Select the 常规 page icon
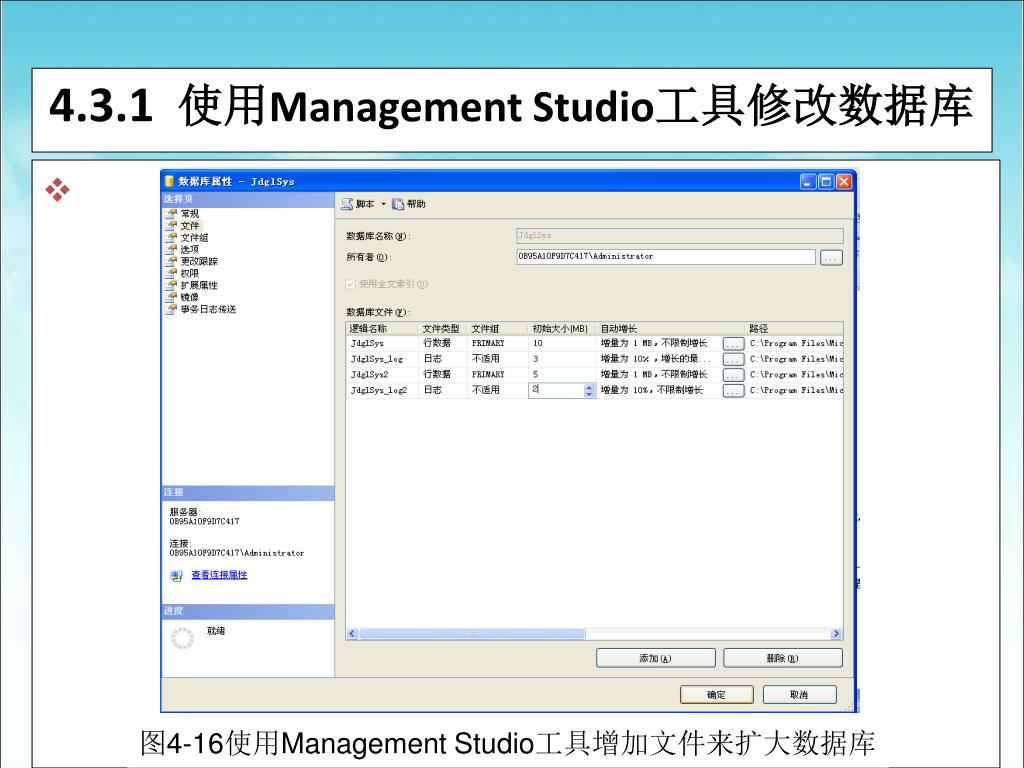The image size is (1024, 768). pos(171,214)
